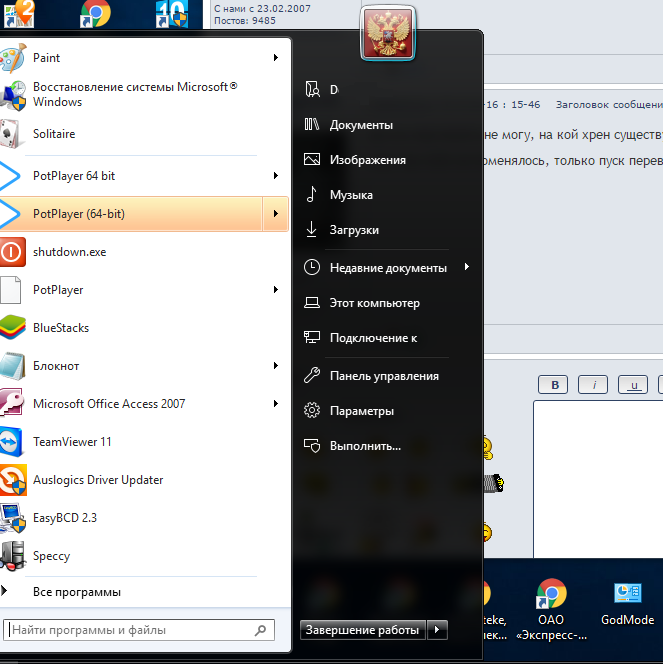Expand the Paint jump list arrow
The width and height of the screenshot is (663, 664).
coord(276,58)
